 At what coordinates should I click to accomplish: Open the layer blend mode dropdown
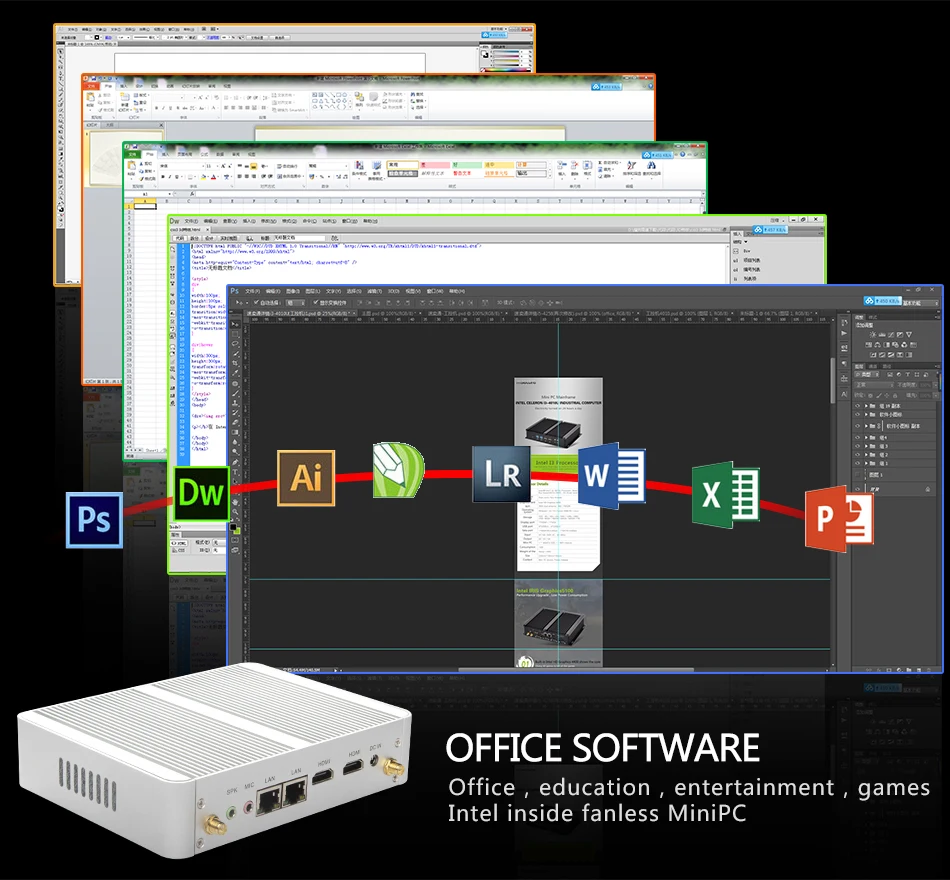pyautogui.click(x=874, y=385)
